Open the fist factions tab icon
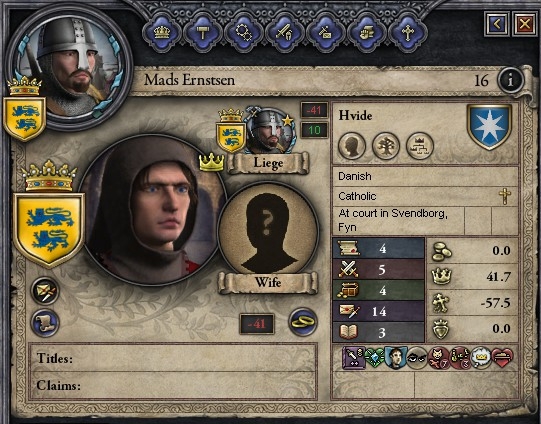541x424 pixels. (x=367, y=33)
